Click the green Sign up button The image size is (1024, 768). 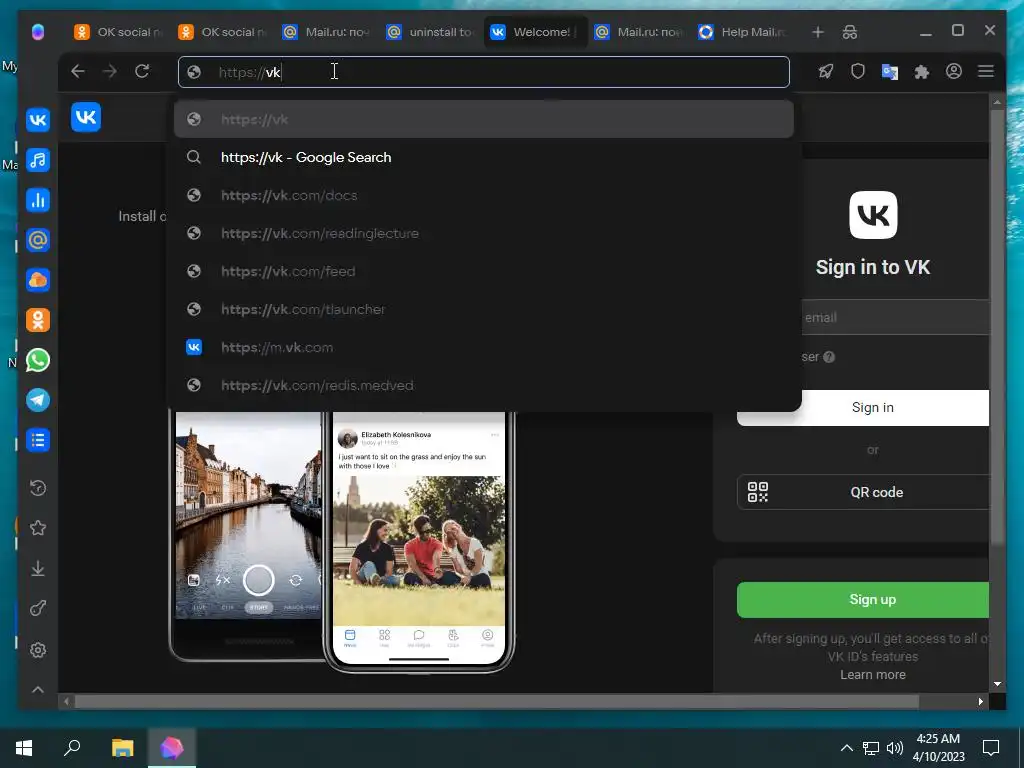point(863,600)
